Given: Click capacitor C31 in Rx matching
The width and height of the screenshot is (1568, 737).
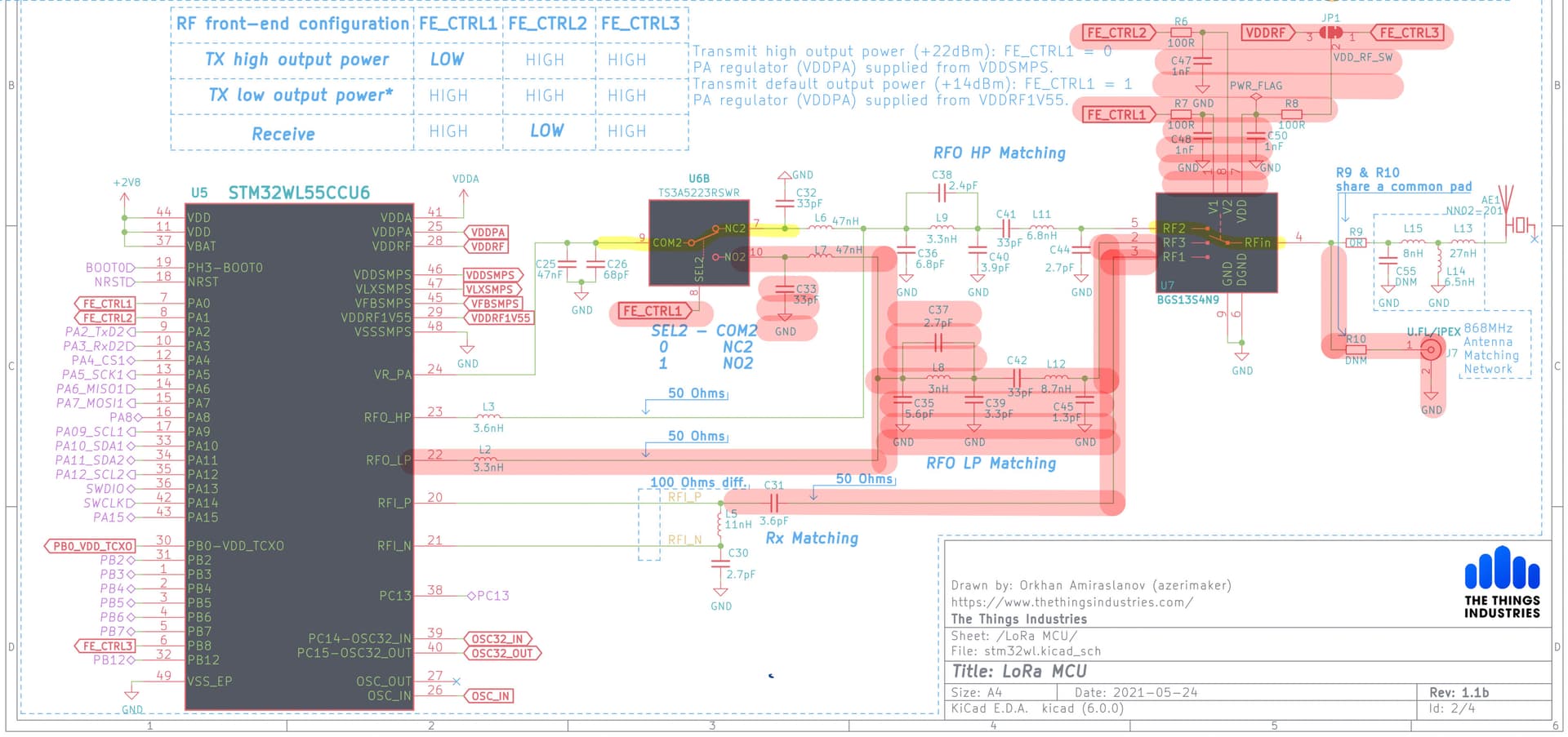Looking at the screenshot, I should coord(773,502).
